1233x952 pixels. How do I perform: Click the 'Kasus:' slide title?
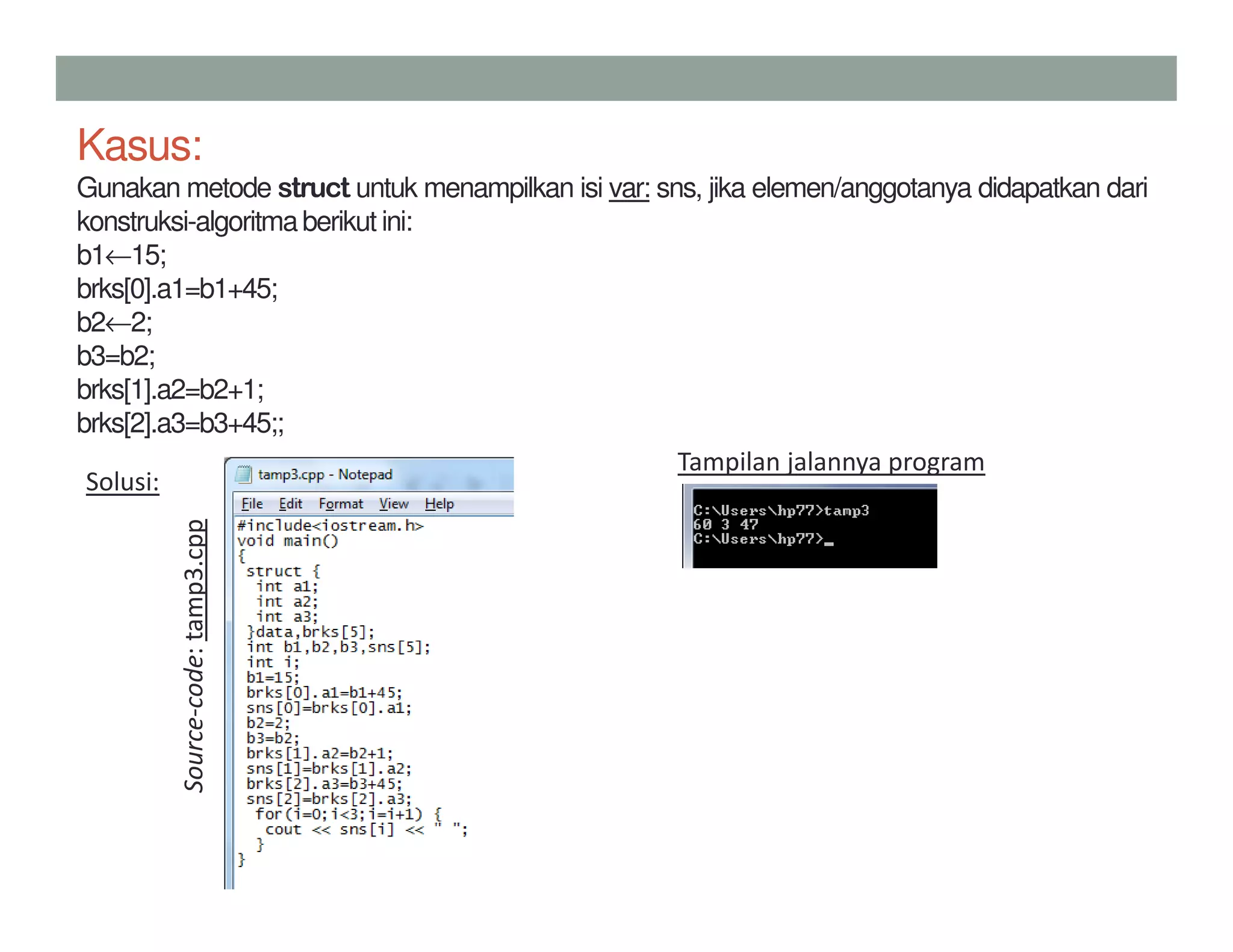click(x=140, y=145)
